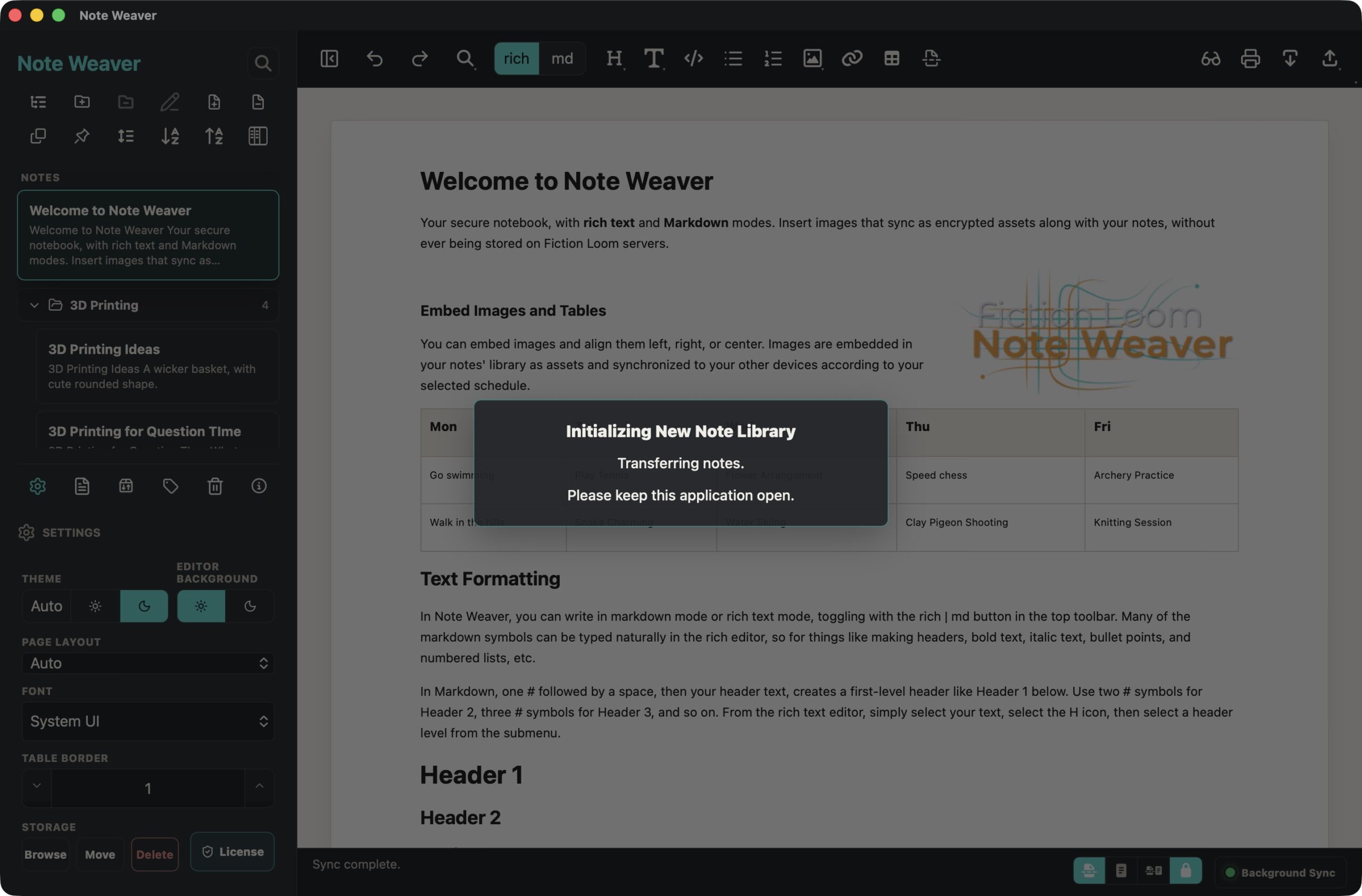Image resolution: width=1362 pixels, height=896 pixels.
Task: Set editor background to light
Action: (x=201, y=606)
